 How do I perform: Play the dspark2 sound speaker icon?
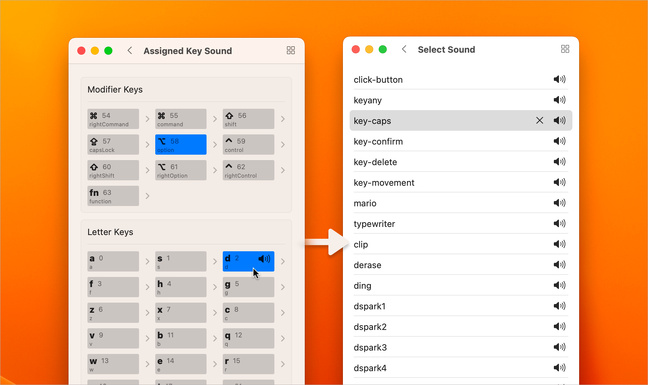560,327
